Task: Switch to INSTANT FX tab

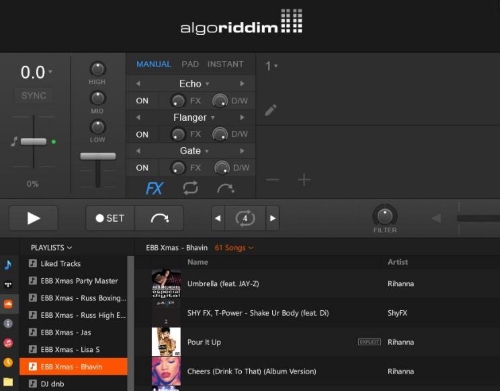Action: (225, 64)
